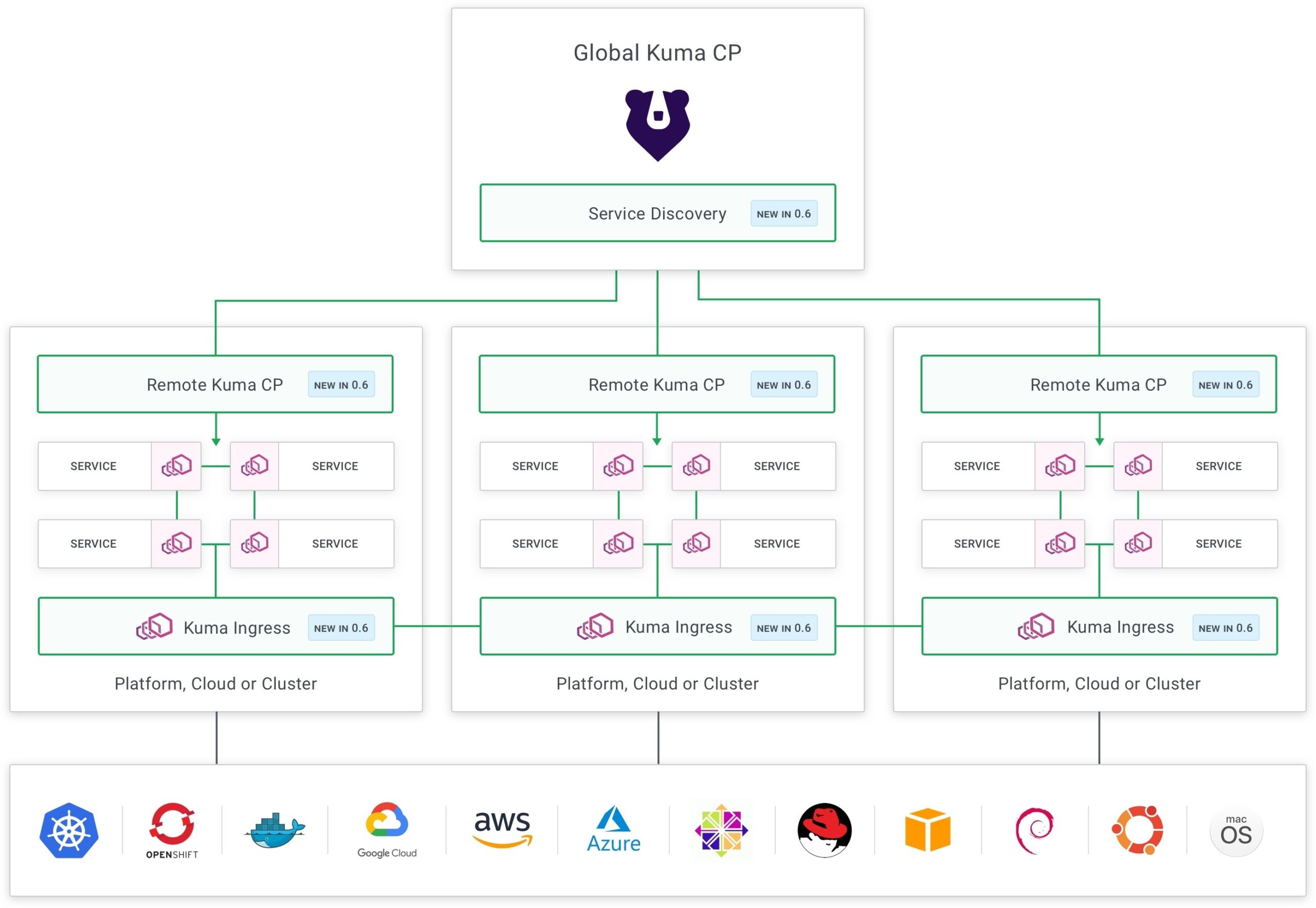Click the top-right "SERVICE" label in the left cluster

point(335,466)
